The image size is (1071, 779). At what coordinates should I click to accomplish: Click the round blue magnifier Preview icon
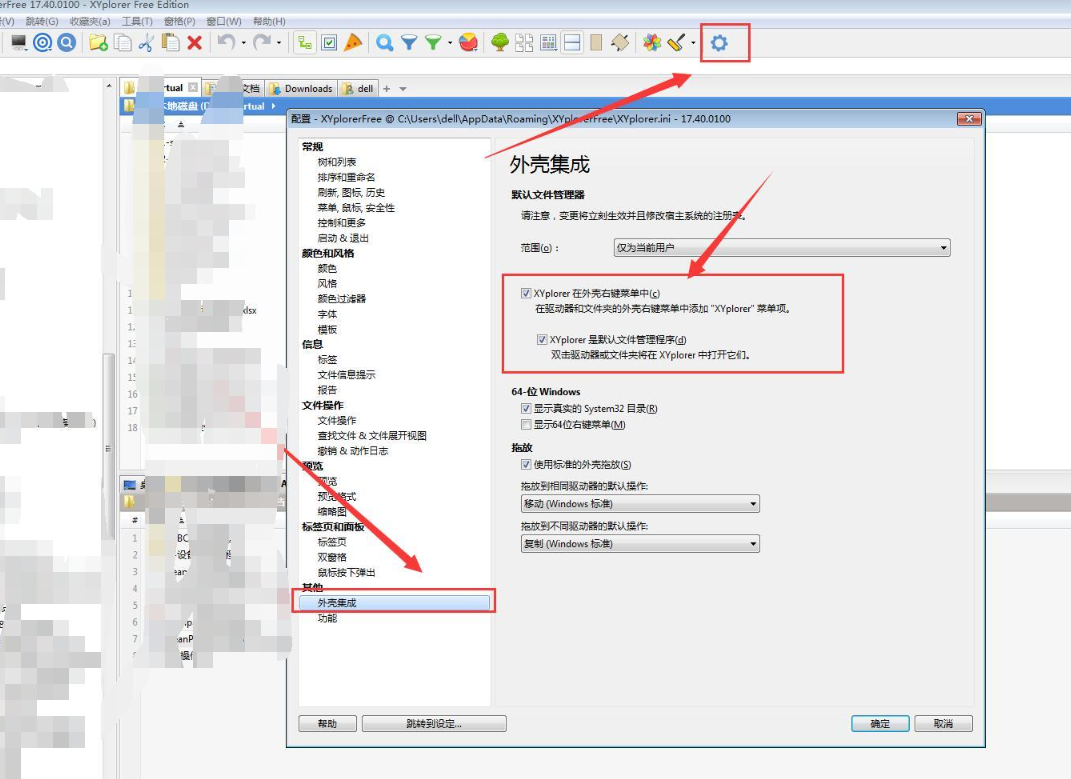pos(66,43)
